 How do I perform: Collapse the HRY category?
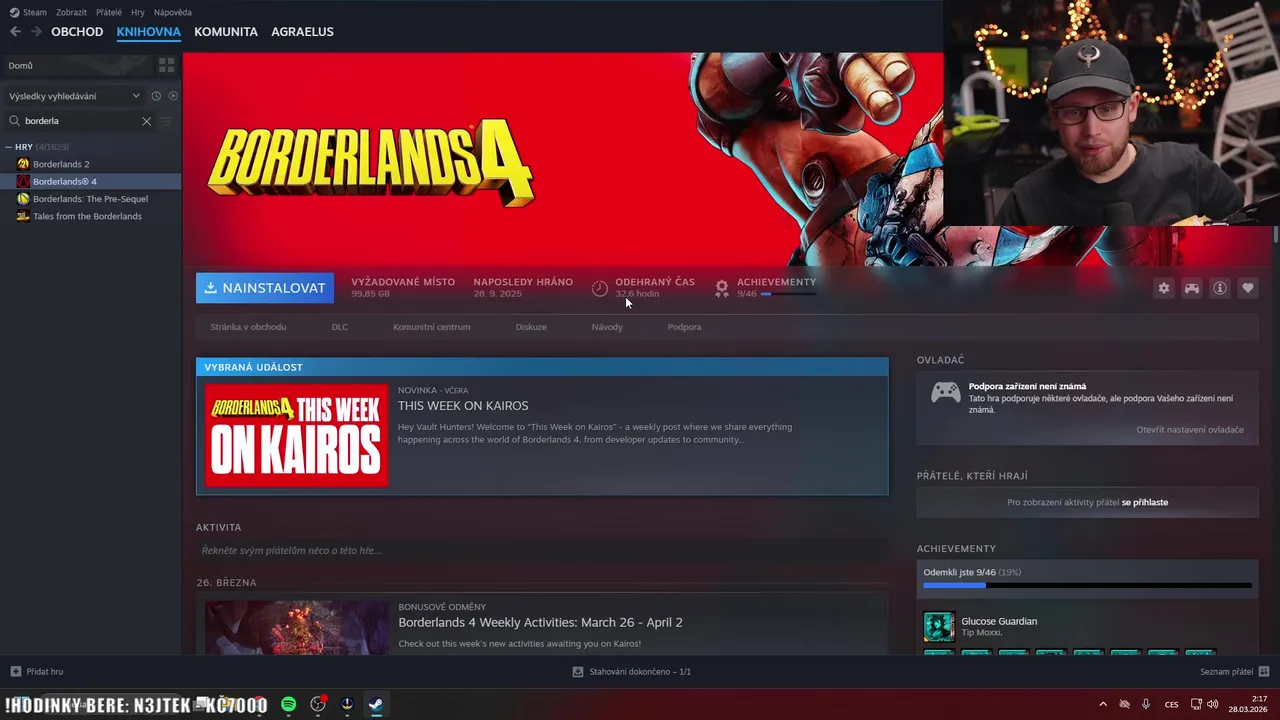click(x=9, y=147)
